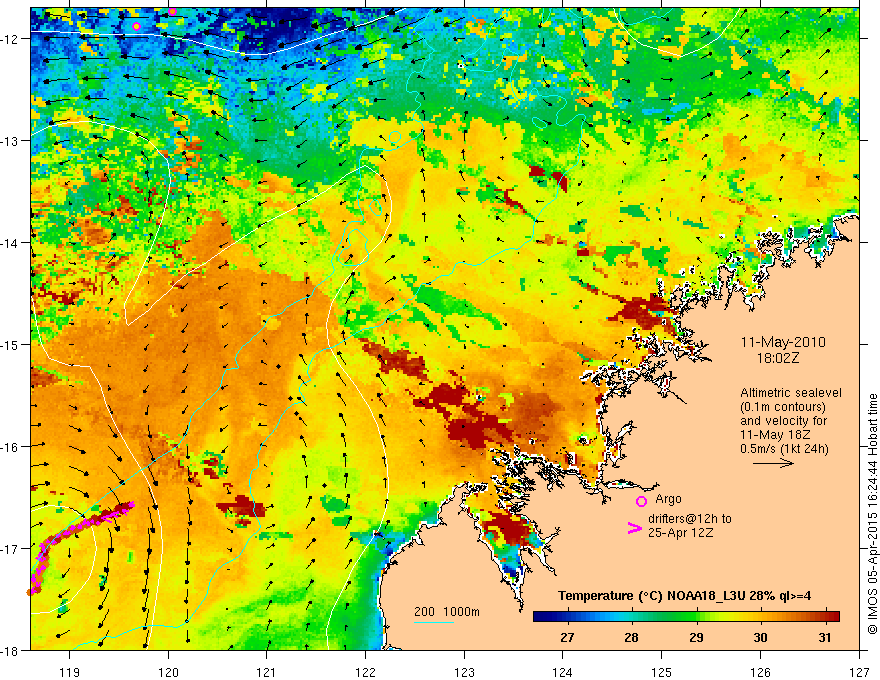Click the latitude axis label -14
The width and height of the screenshot is (880, 680).
click(x=11, y=243)
